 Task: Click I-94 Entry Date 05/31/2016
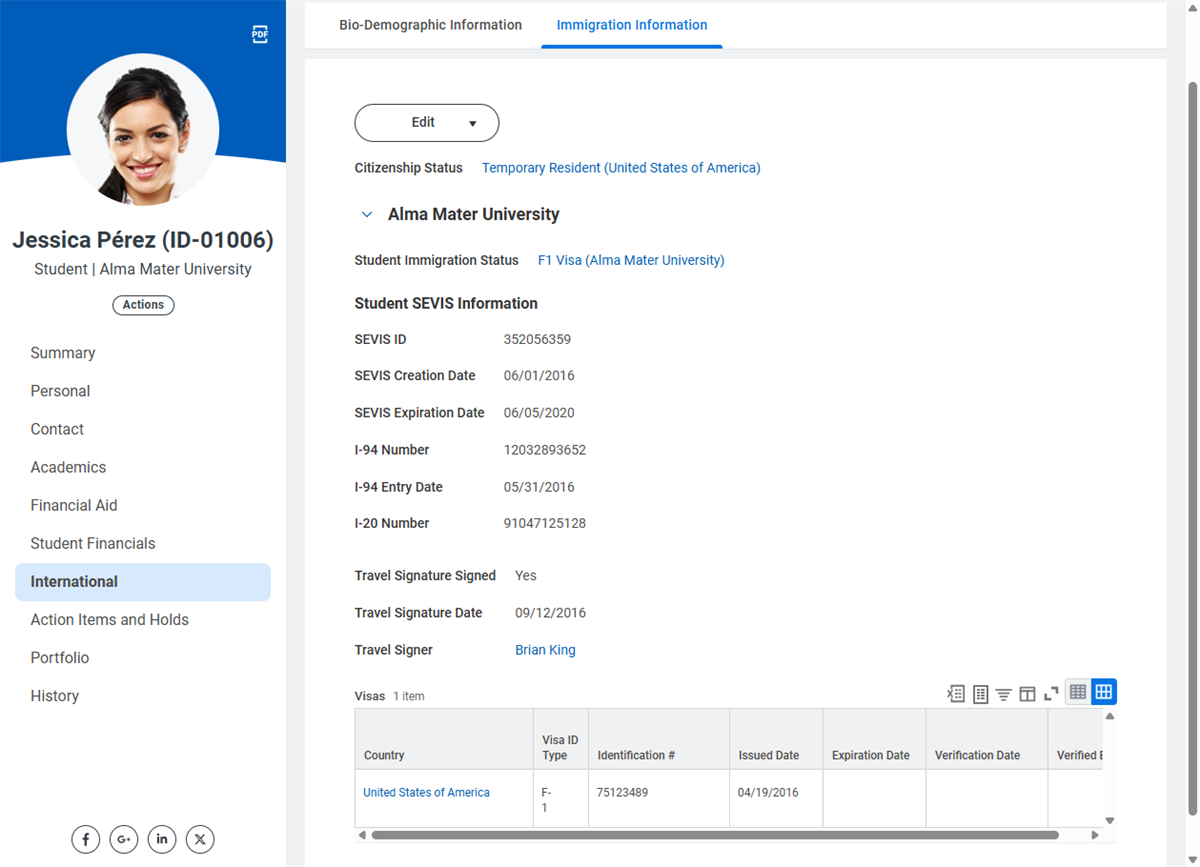pos(539,487)
